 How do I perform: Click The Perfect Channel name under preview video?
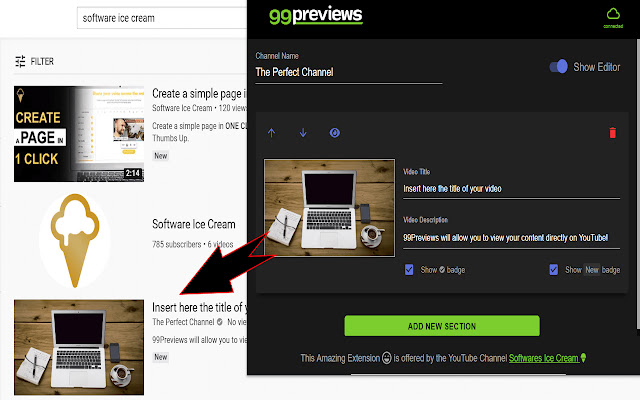tap(183, 322)
